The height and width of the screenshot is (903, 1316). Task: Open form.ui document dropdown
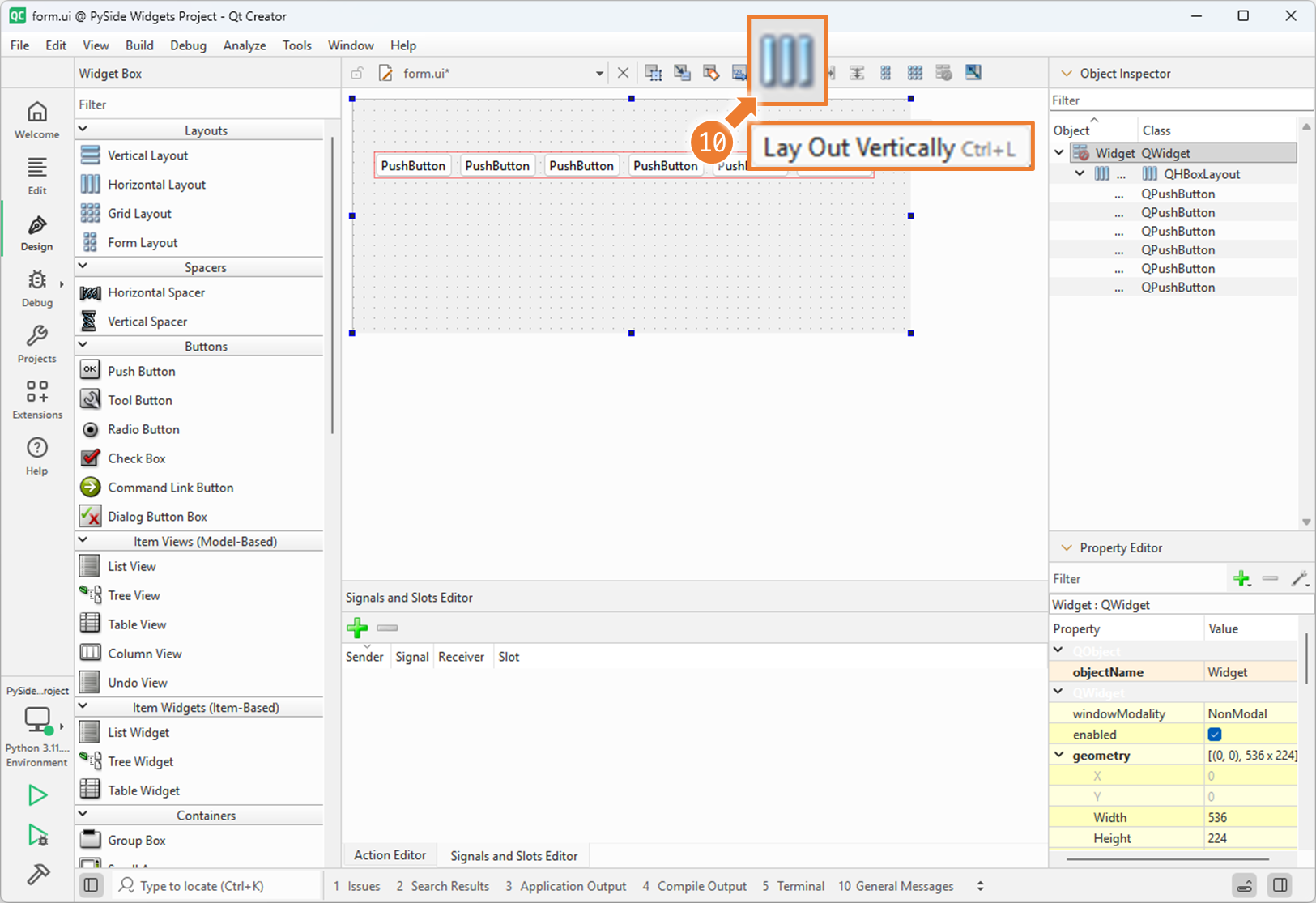click(599, 73)
